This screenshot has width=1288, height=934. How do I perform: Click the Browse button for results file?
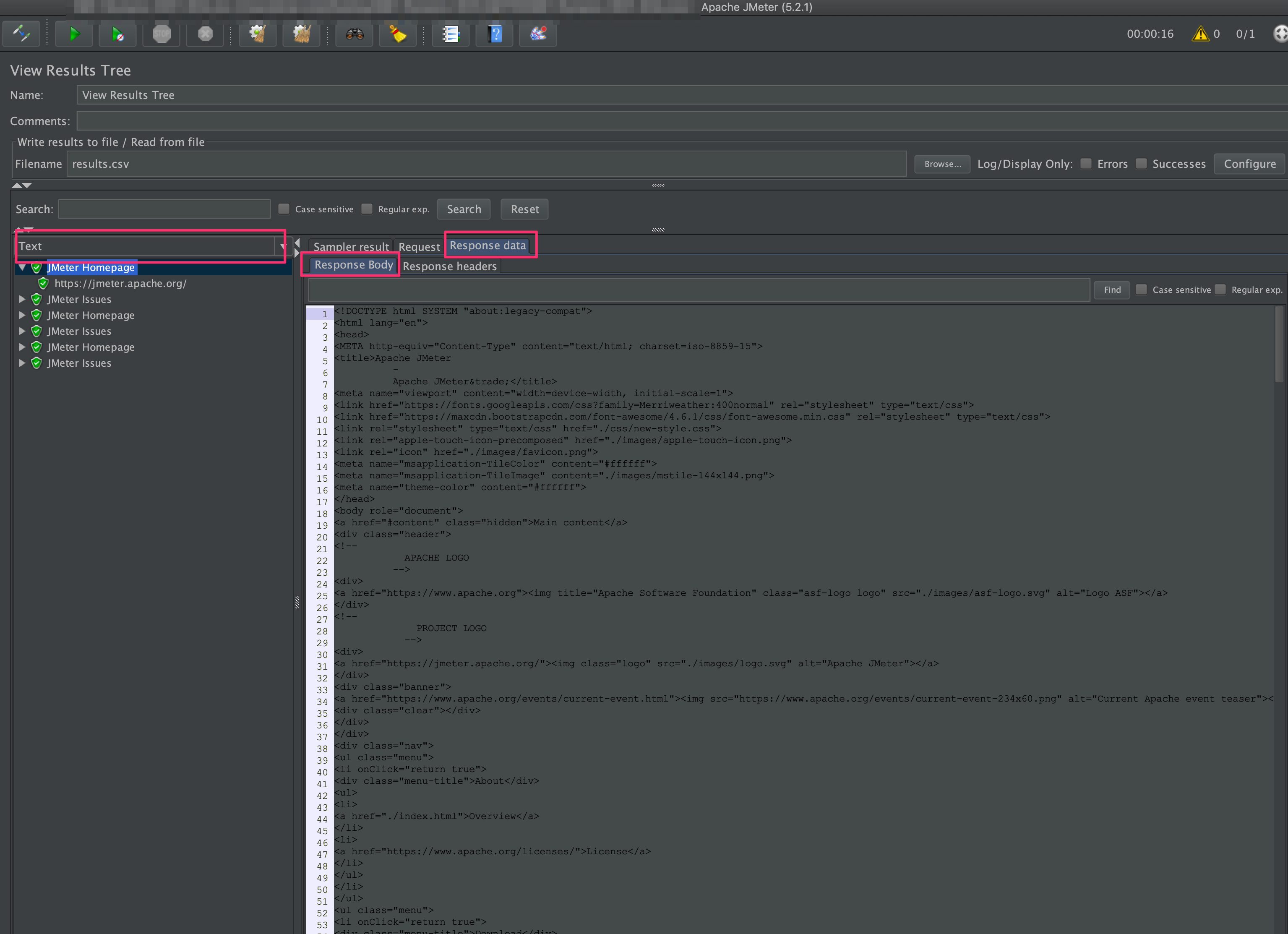point(941,164)
